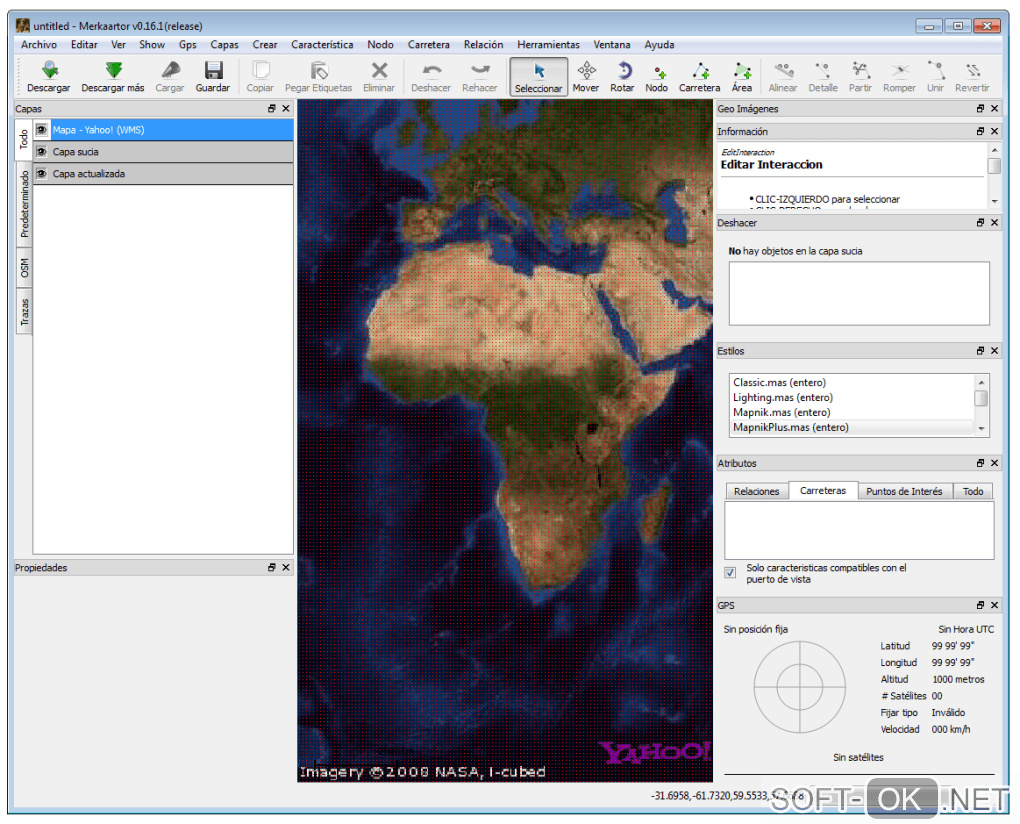Hide the Capa sucia layer
This screenshot has width=1020, height=824.
42,152
